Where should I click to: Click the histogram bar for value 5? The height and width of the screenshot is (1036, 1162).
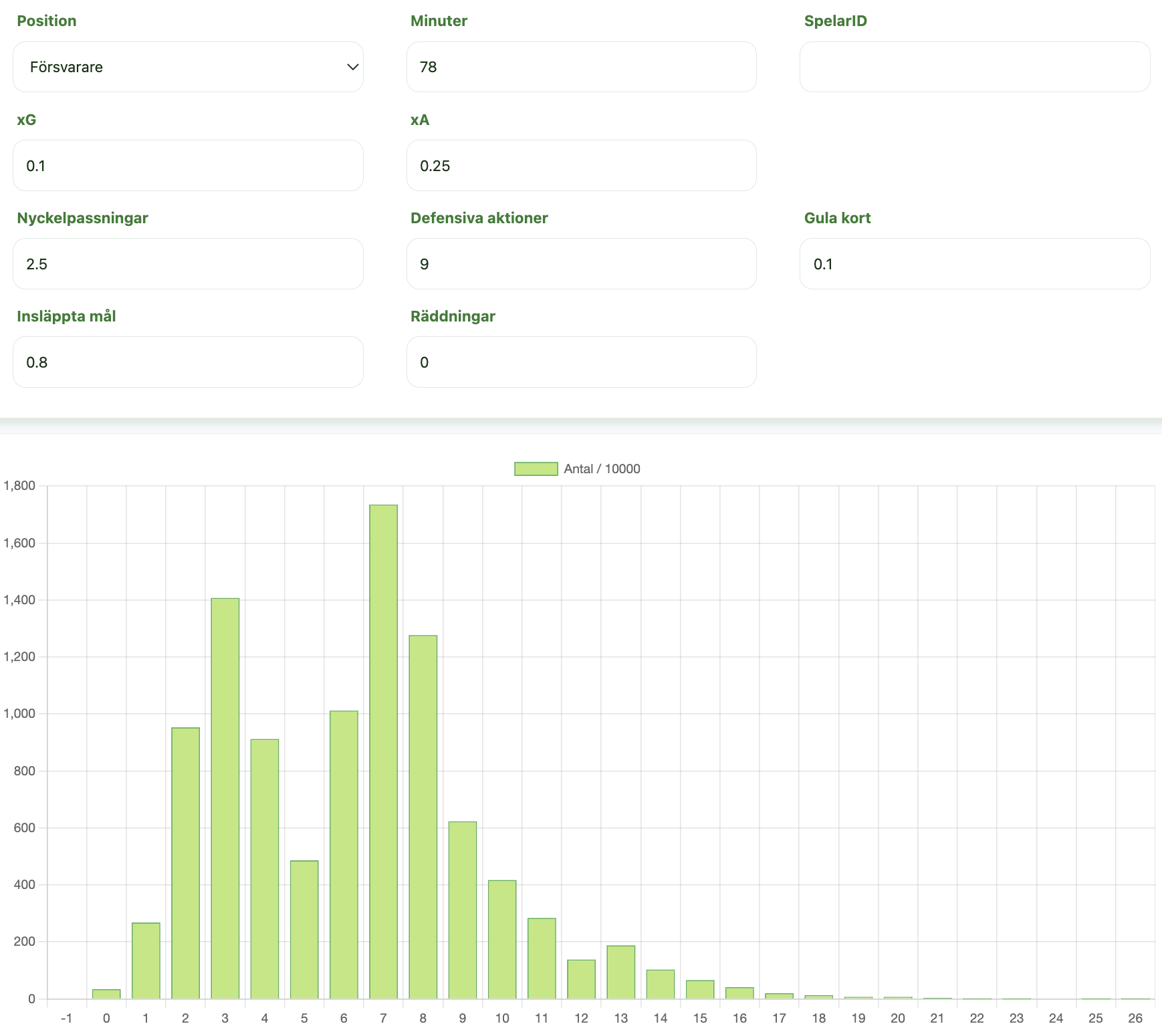tap(304, 929)
